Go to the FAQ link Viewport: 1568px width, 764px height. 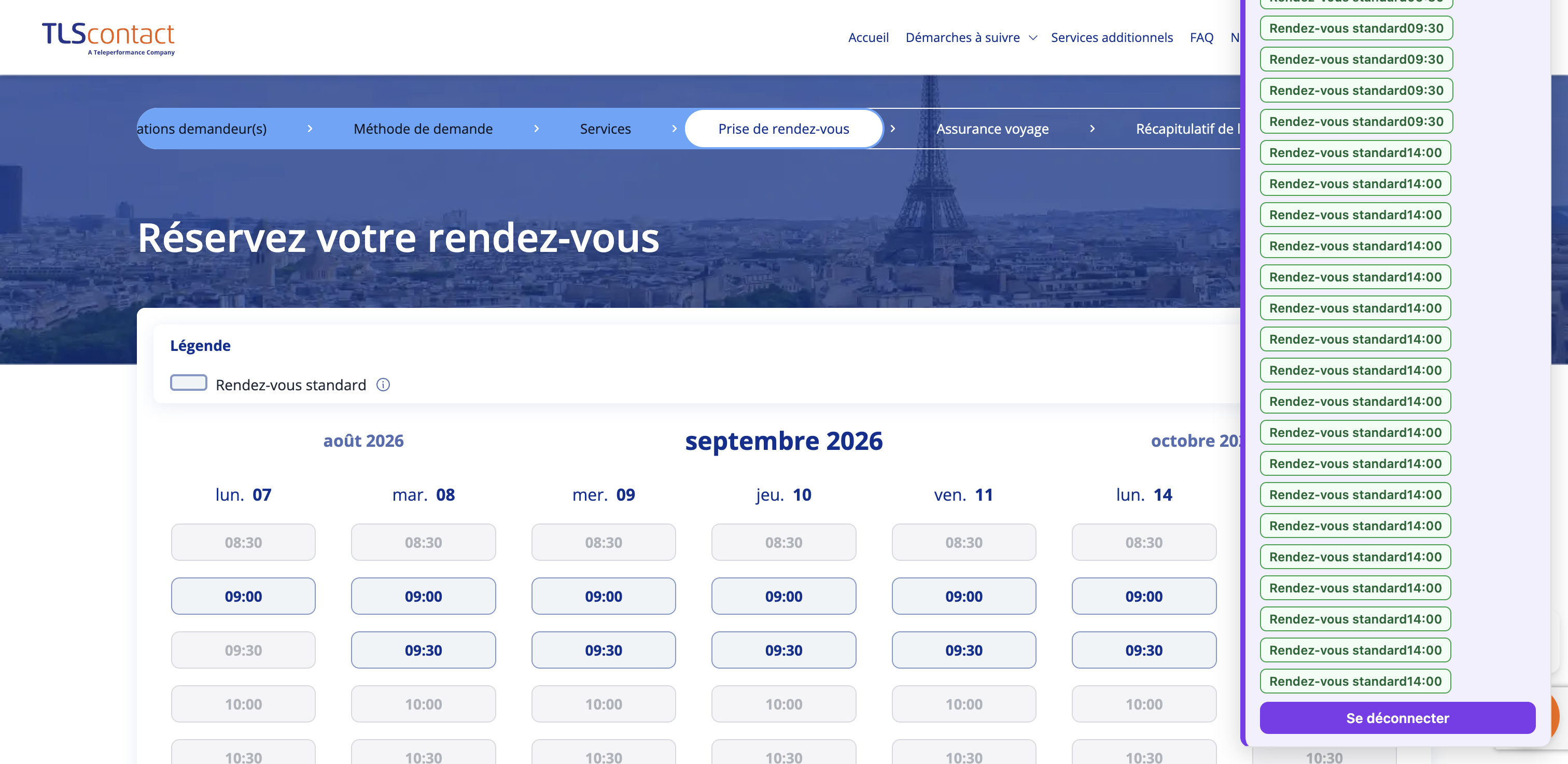pyautogui.click(x=1201, y=38)
